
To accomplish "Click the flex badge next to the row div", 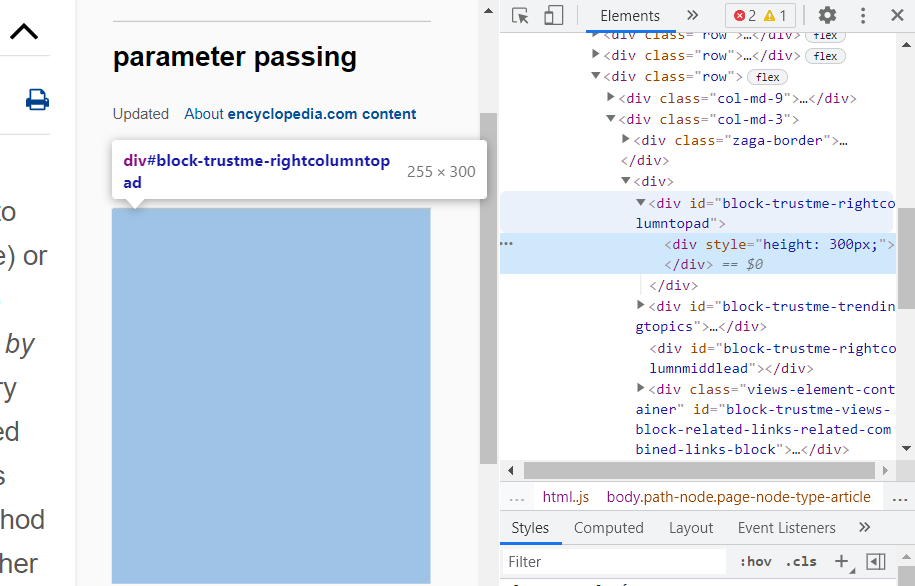I will (766, 76).
